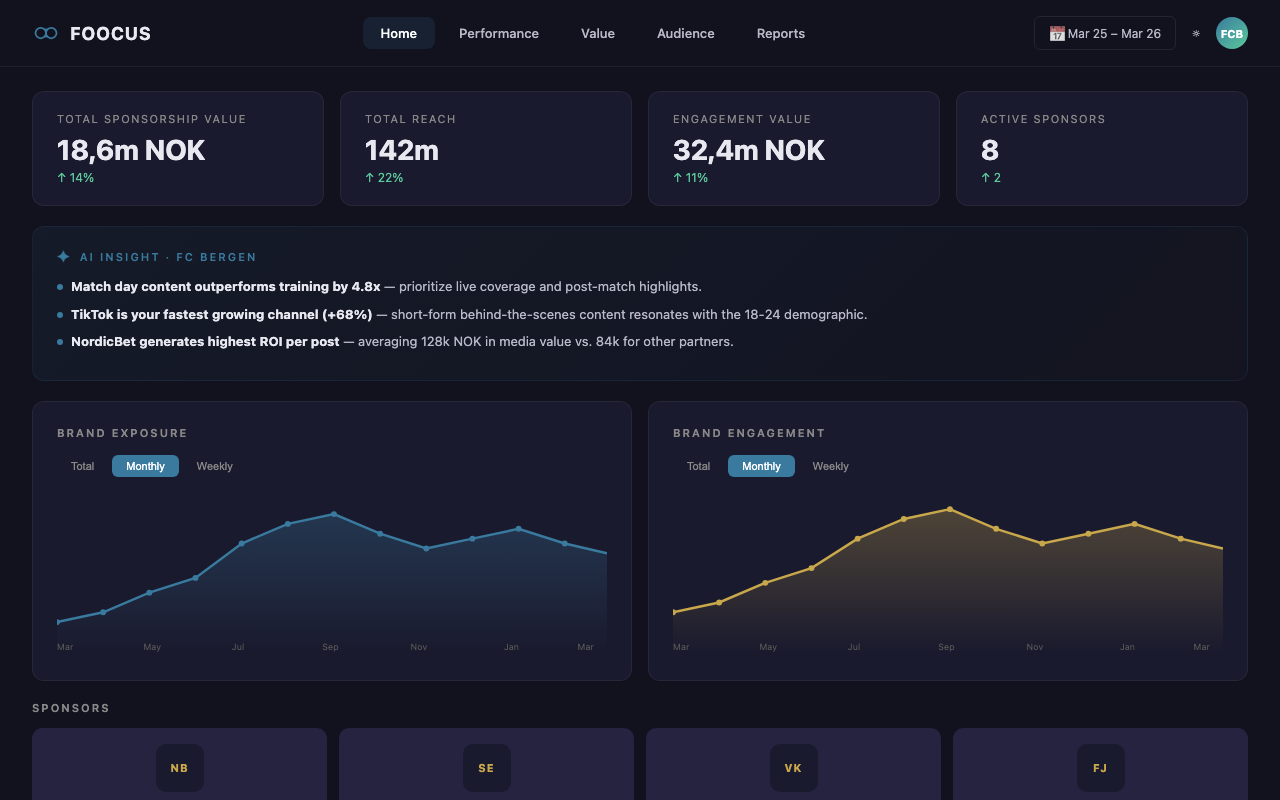Switch Brand Engagement chart to Weekly
Viewport: 1280px width, 800px height.
(830, 466)
